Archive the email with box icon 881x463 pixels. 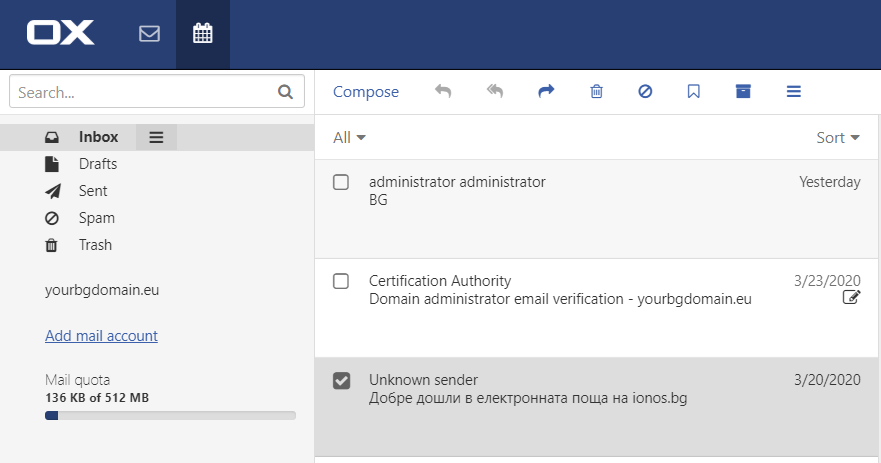[743, 91]
